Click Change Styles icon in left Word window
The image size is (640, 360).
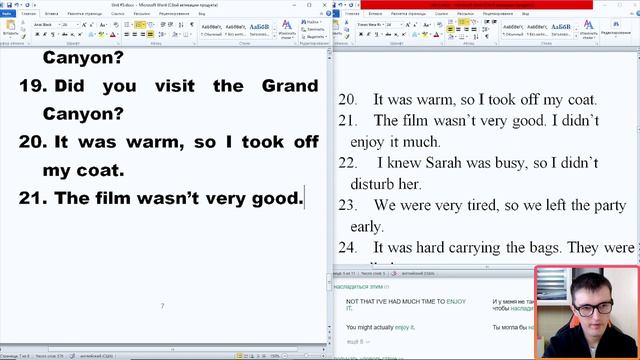(x=287, y=30)
